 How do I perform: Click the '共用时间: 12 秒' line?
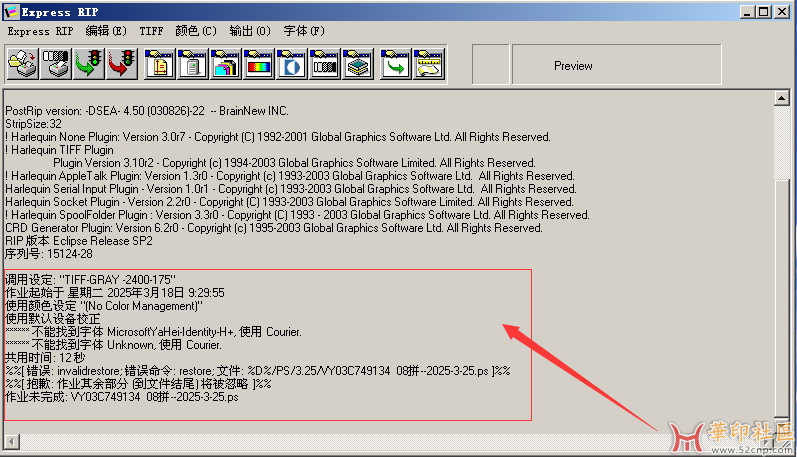point(45,358)
